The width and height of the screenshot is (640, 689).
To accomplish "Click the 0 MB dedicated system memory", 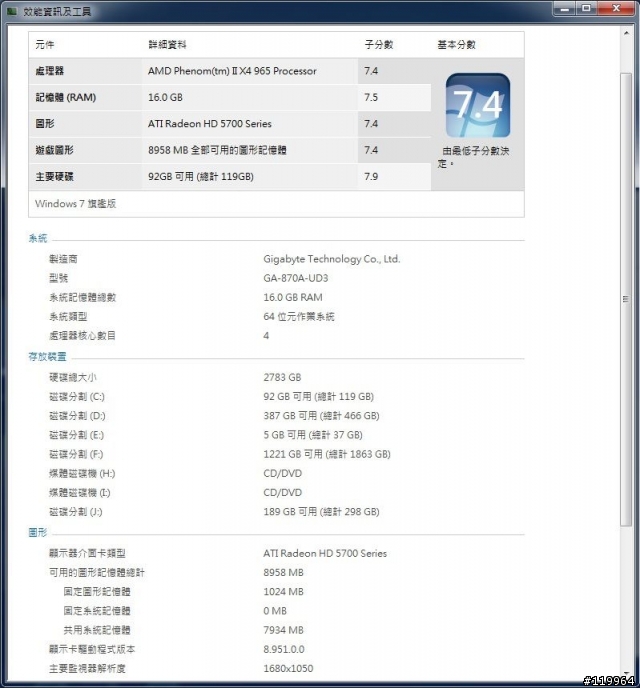I will tap(275, 611).
